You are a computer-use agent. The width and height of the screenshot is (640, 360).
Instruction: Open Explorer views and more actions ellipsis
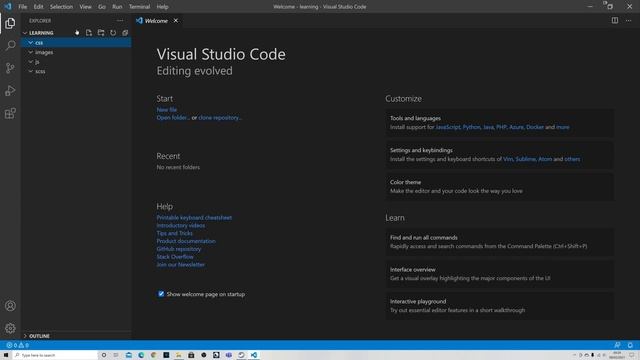click(x=120, y=20)
